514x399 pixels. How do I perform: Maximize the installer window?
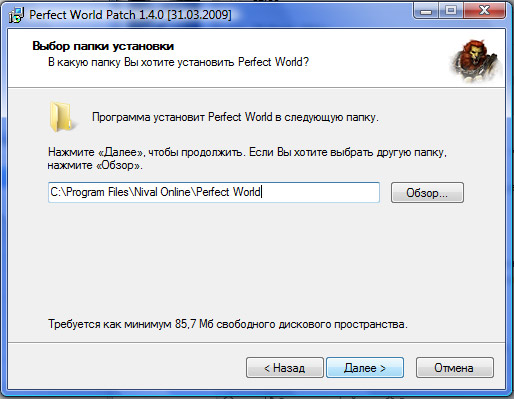pos(451,11)
